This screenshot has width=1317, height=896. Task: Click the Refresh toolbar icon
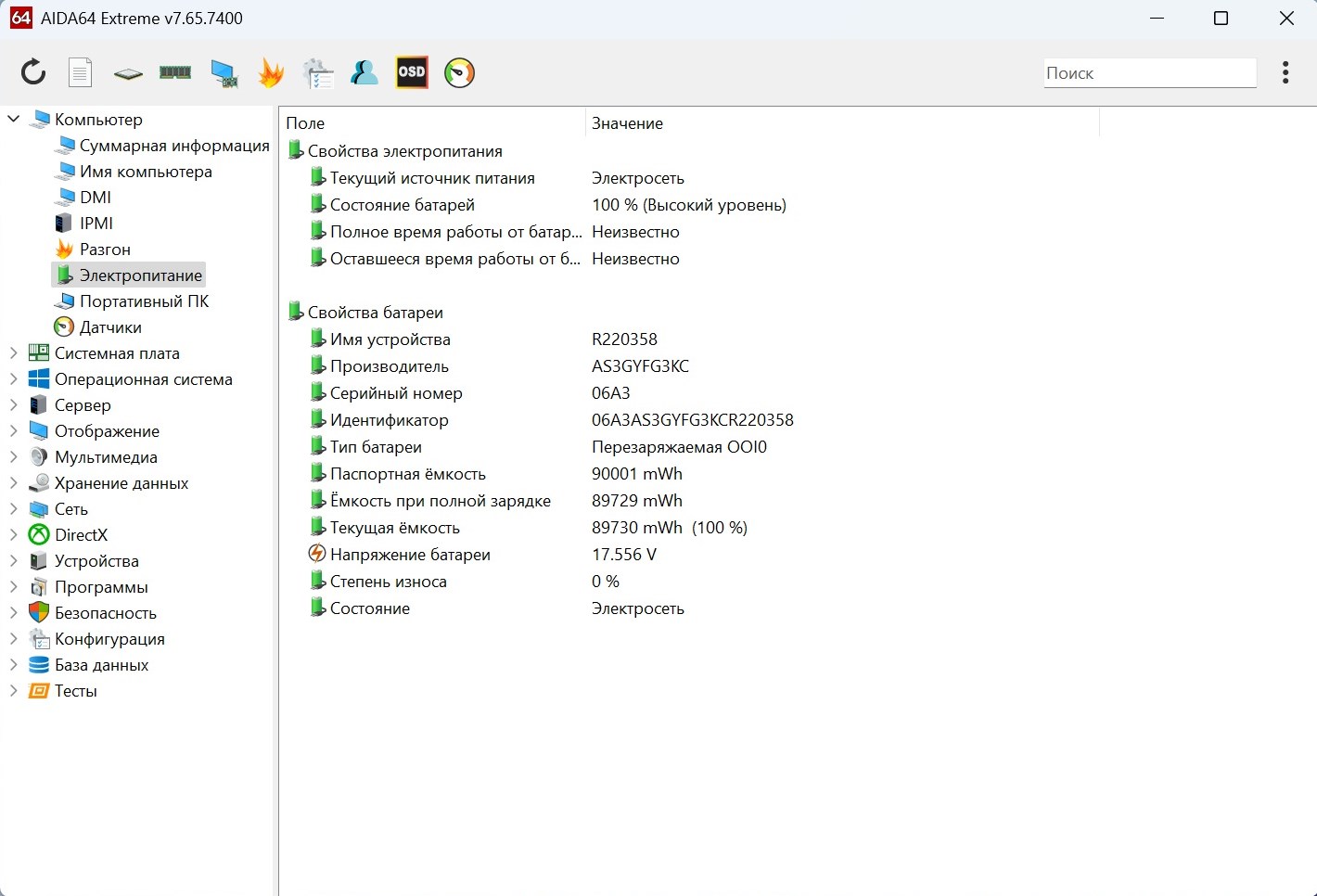click(33, 72)
